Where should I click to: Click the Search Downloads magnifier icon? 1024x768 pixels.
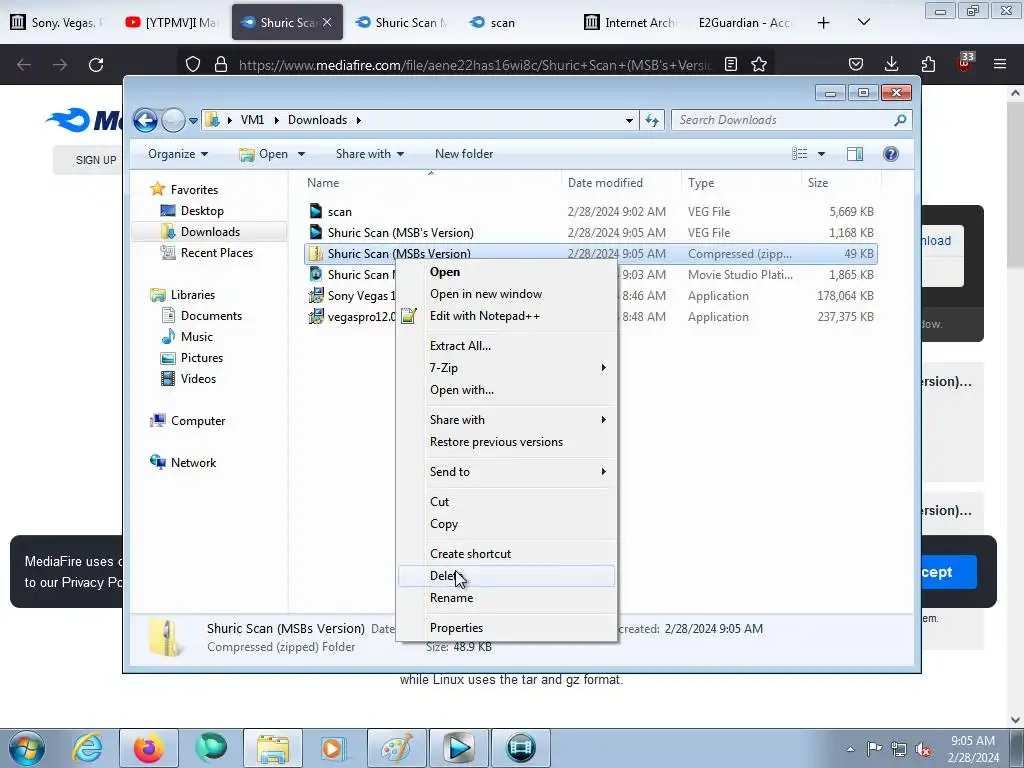tap(900, 120)
